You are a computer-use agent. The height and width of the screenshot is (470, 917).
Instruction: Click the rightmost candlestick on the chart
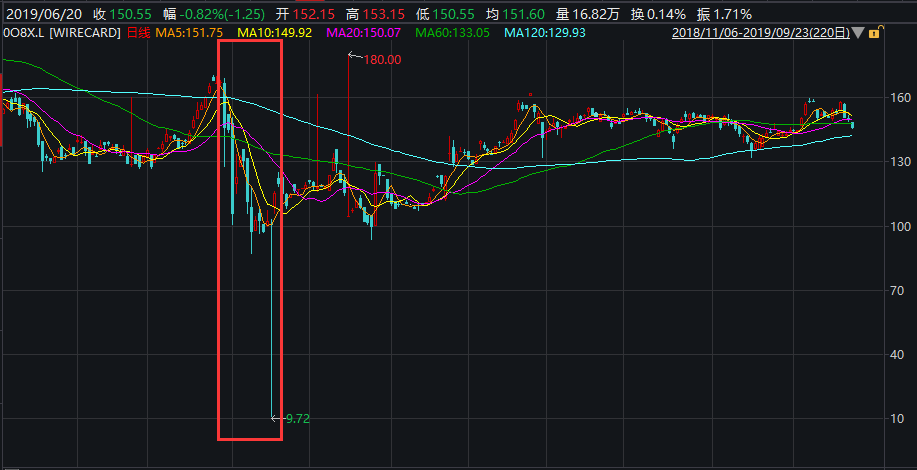(x=852, y=124)
